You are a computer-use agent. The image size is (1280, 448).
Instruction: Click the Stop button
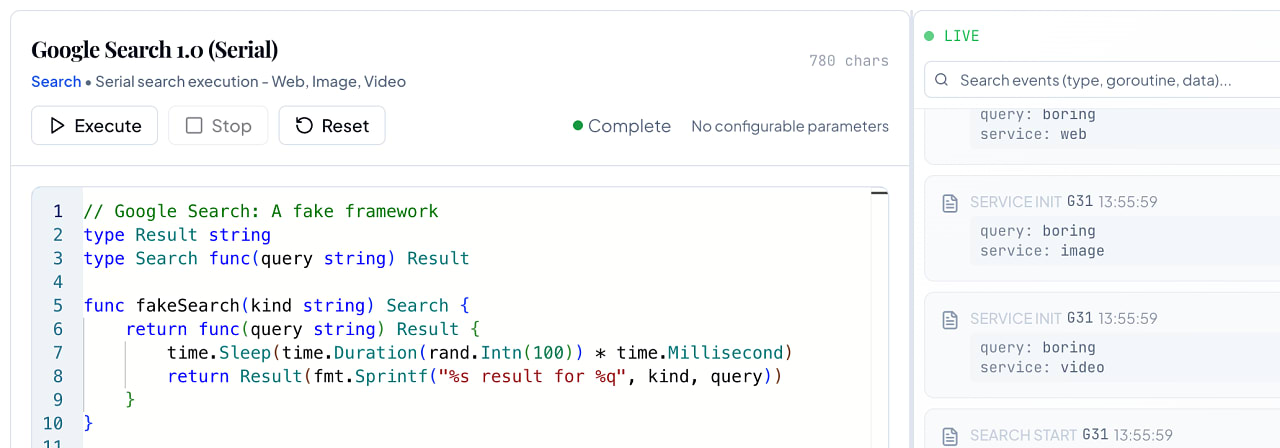(218, 126)
